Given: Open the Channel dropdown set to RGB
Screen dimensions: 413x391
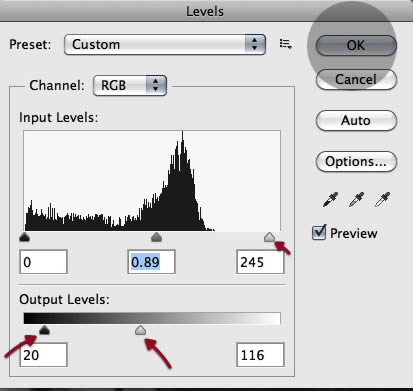Looking at the screenshot, I should [130, 85].
